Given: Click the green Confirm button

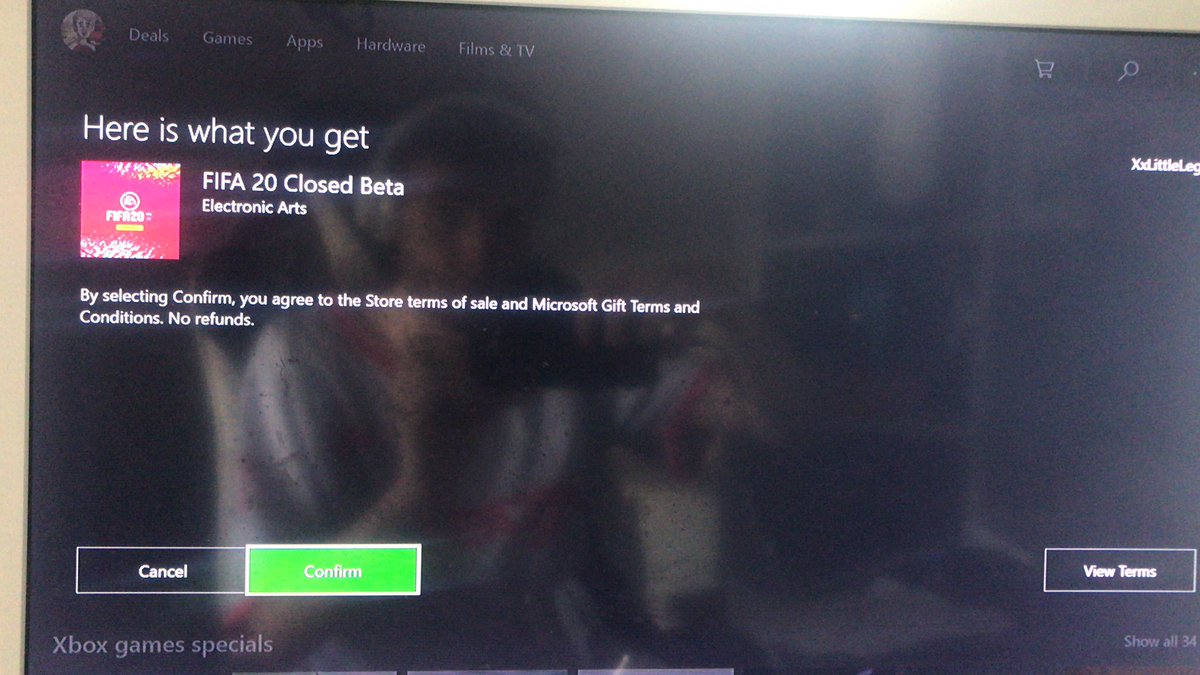Looking at the screenshot, I should [333, 571].
